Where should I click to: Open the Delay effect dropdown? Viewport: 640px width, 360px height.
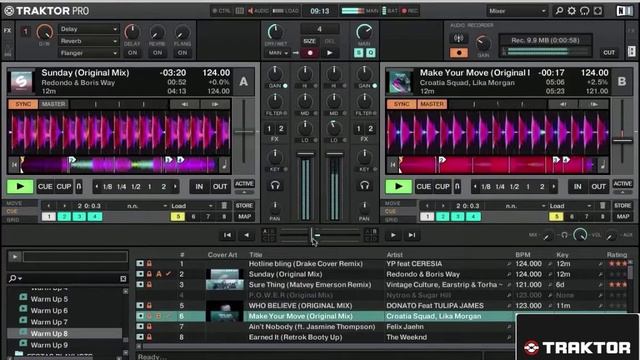(89, 29)
